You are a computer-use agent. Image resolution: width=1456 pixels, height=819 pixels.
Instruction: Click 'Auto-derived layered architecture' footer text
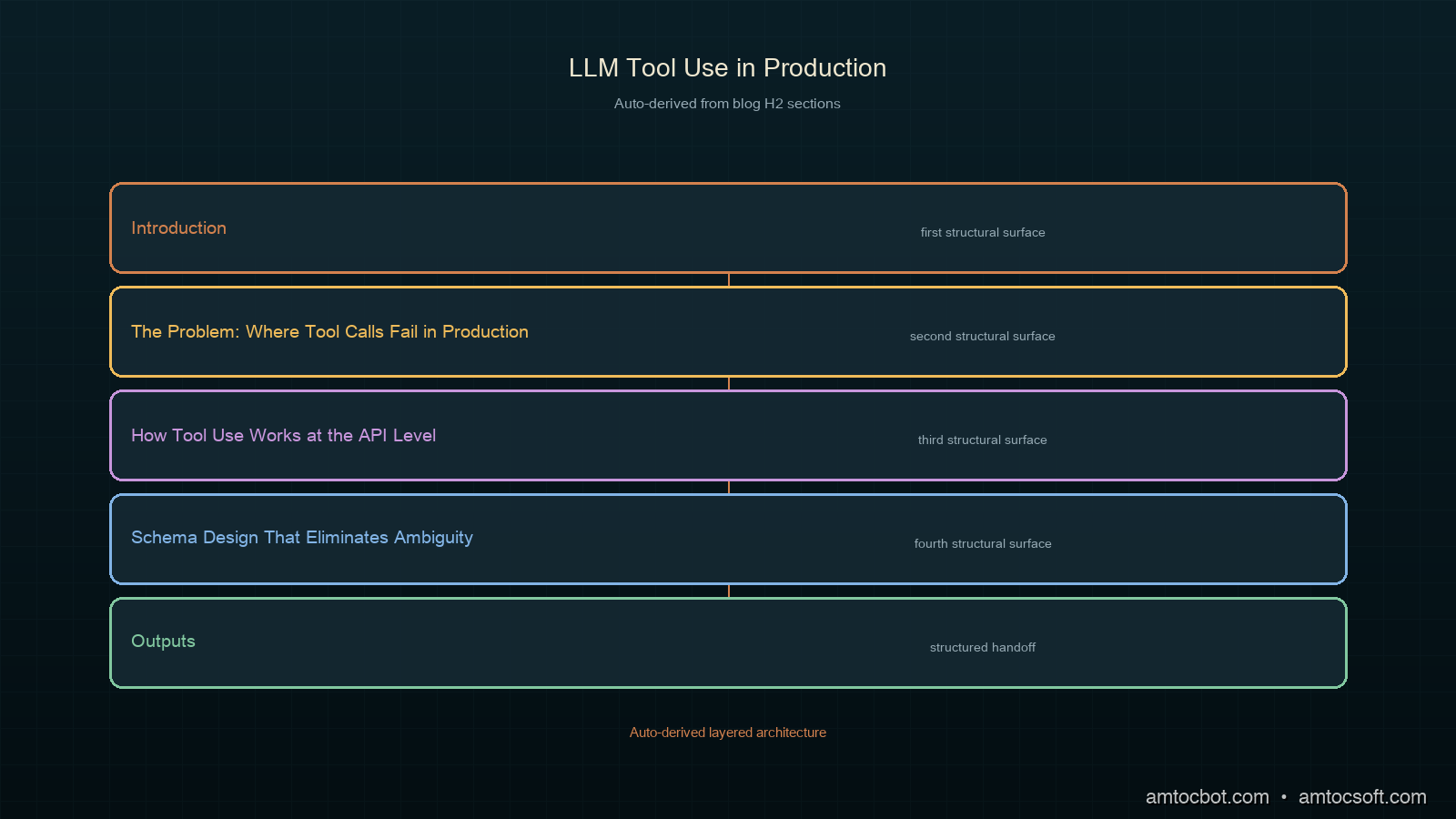[728, 733]
